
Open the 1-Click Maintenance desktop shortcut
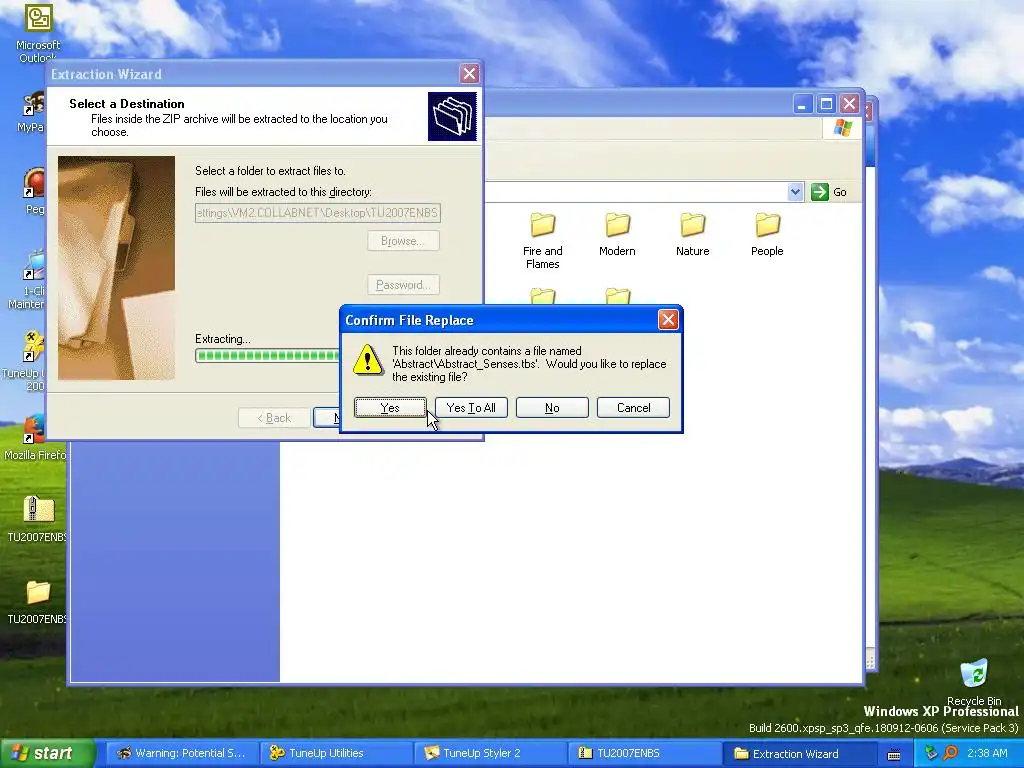coord(27,280)
